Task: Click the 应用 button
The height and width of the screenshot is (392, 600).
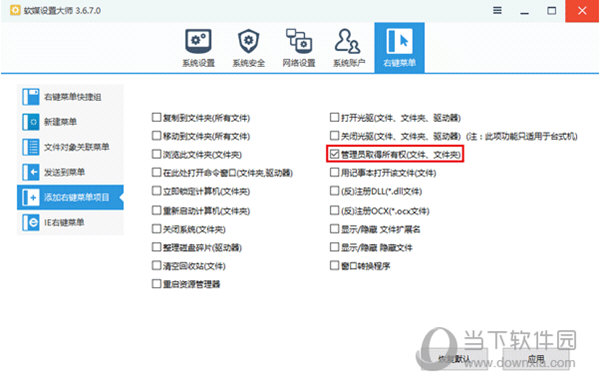Action: [x=536, y=359]
